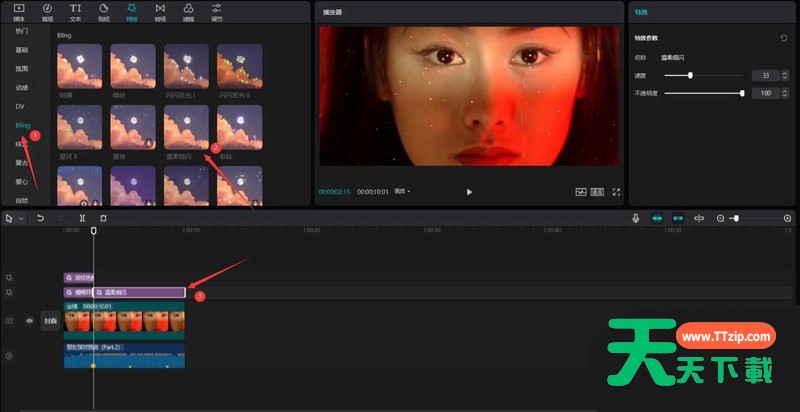Click the 不透明度 opacity slider handle
800x412 pixels.
742,93
